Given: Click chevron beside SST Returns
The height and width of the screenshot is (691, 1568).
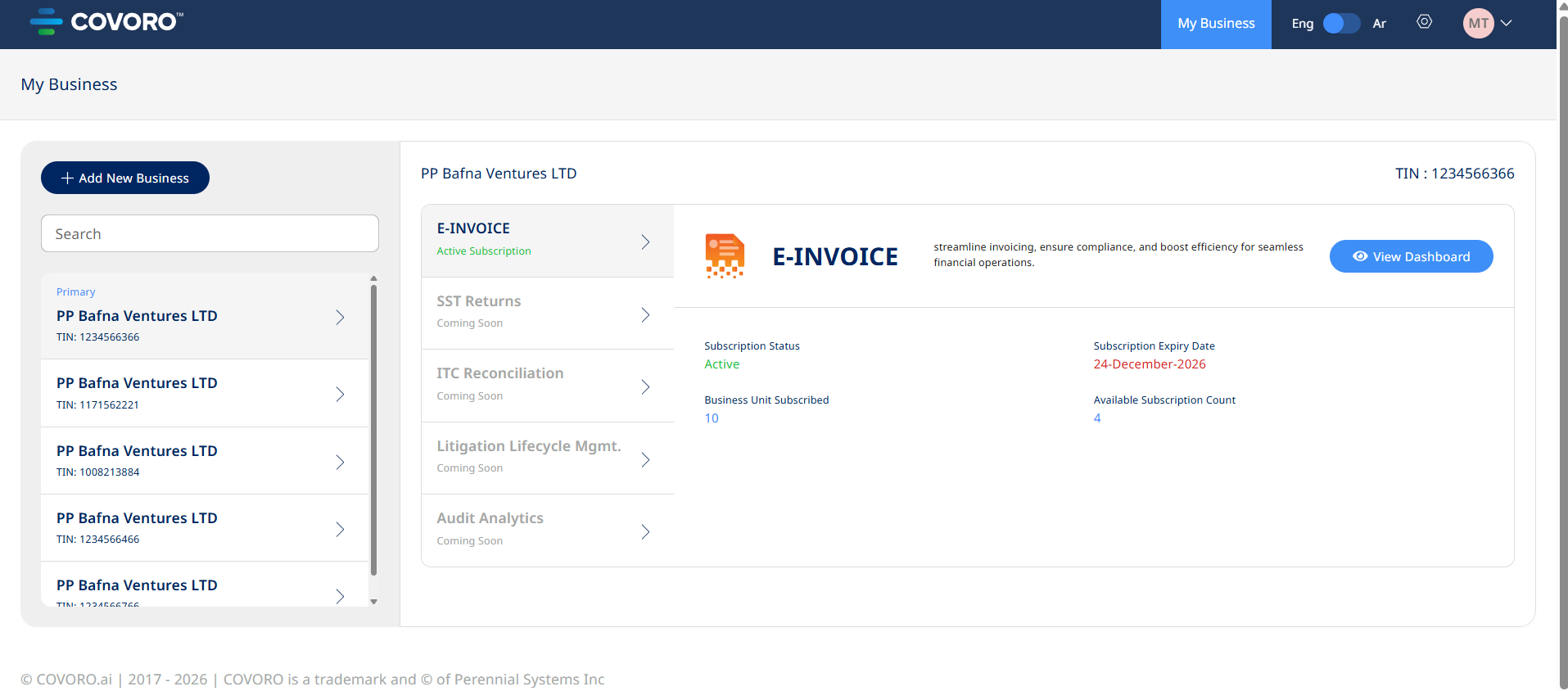Looking at the screenshot, I should pos(645,315).
